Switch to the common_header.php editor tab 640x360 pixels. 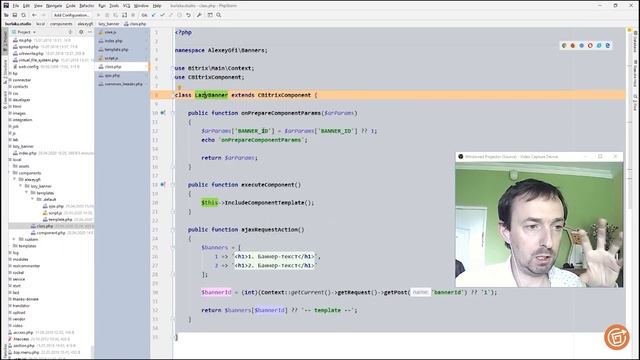(x=122, y=84)
